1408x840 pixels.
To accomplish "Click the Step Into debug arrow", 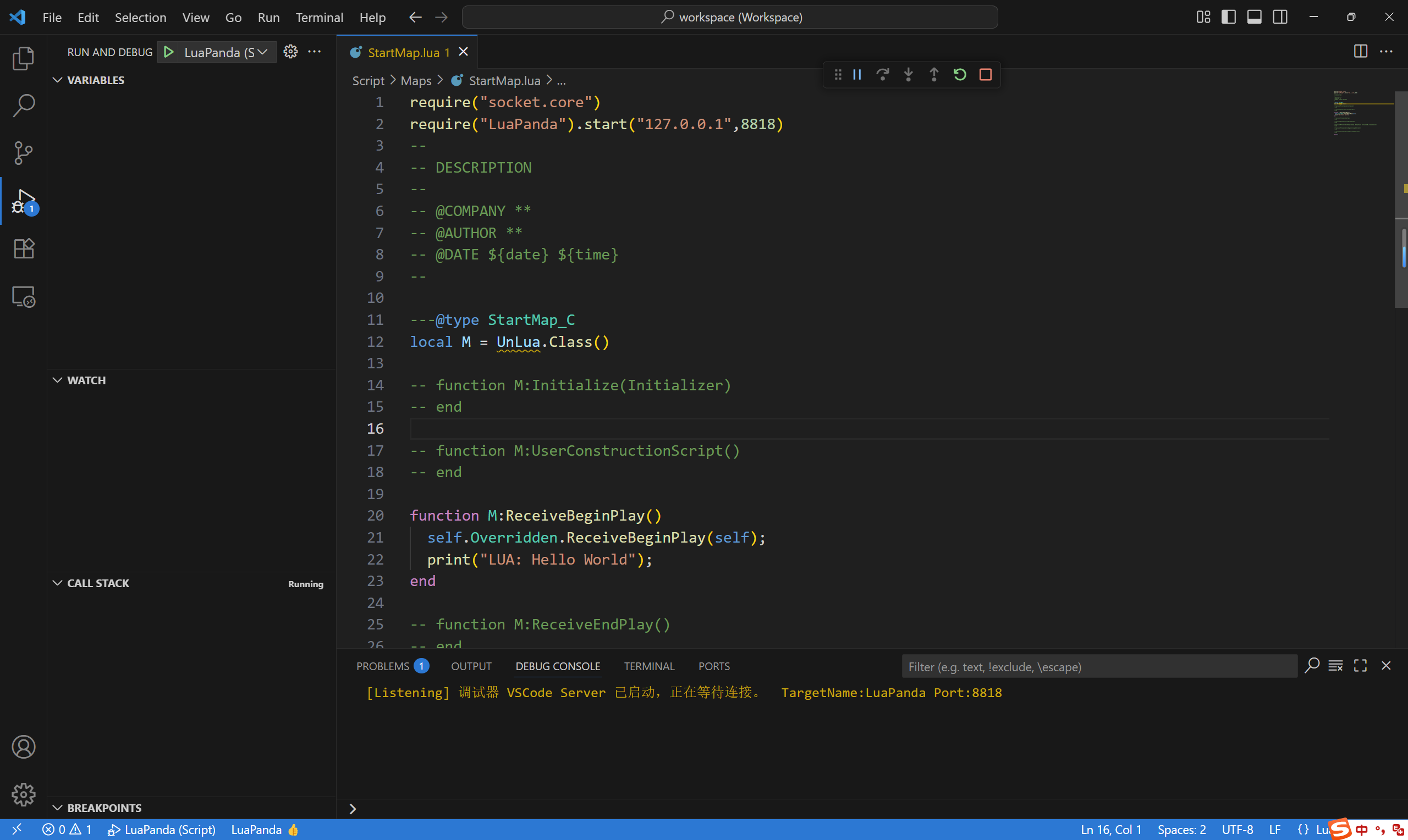I will coord(908,75).
